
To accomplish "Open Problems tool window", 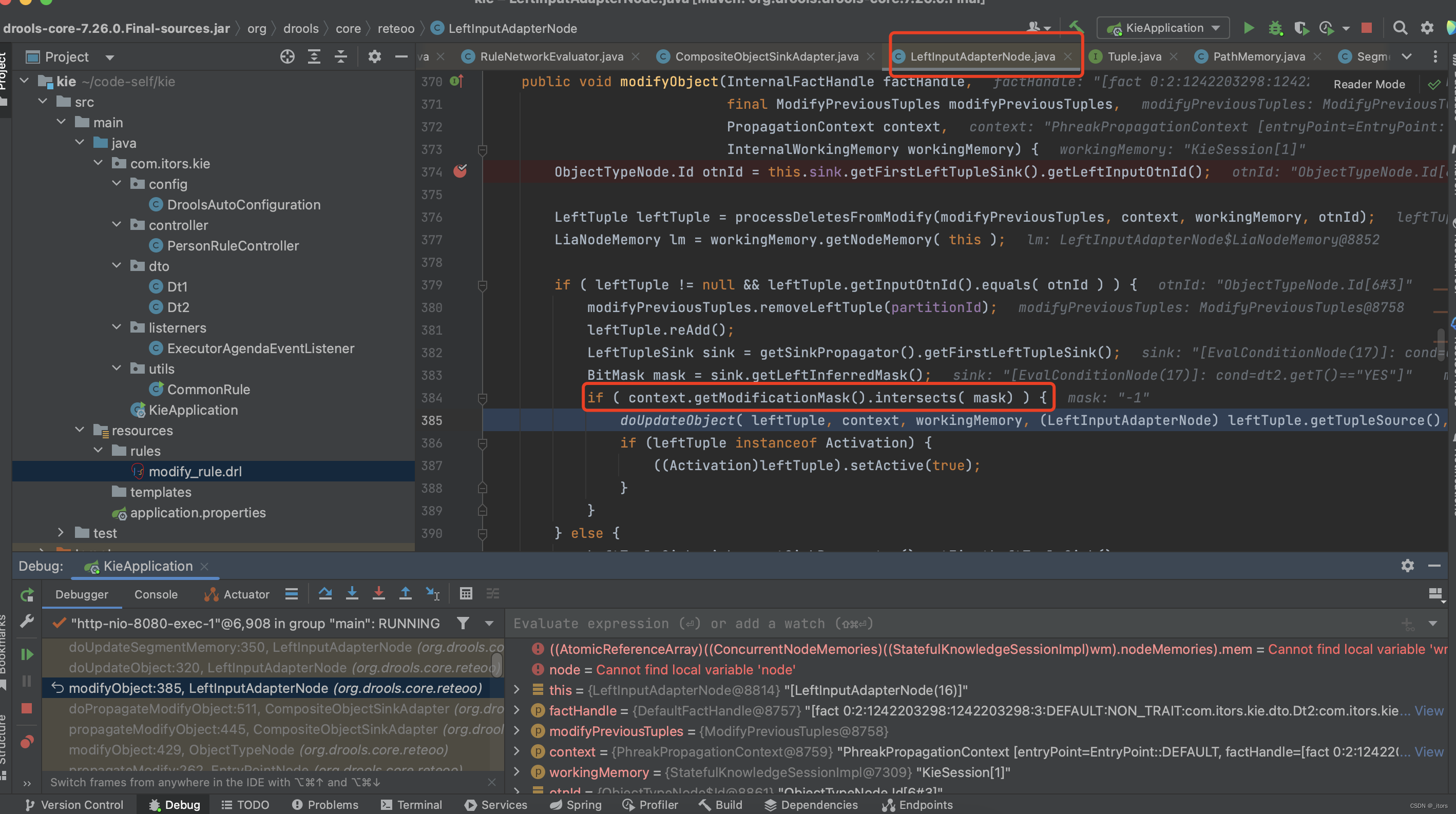I will click(325, 804).
